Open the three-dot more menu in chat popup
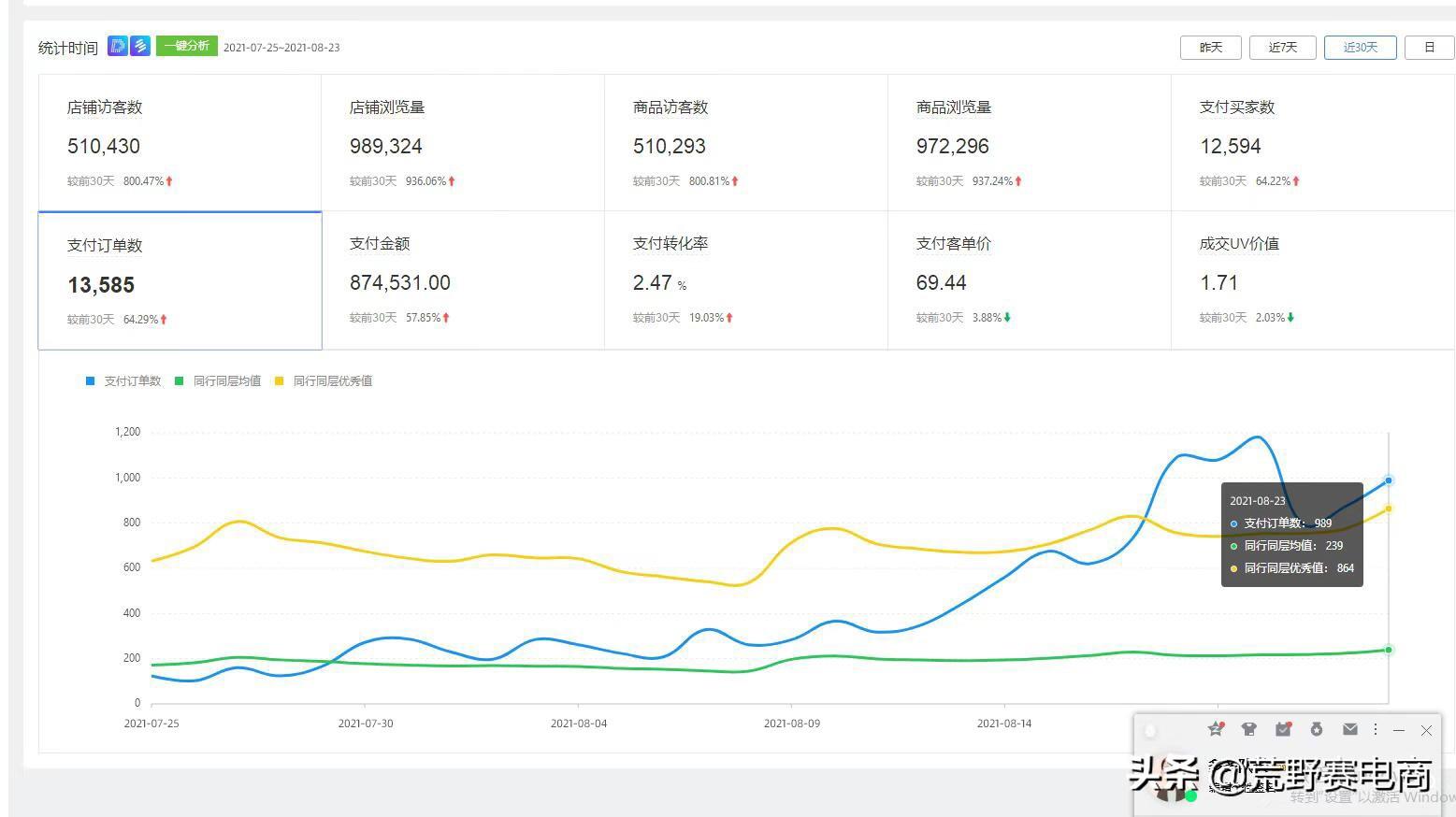The image size is (1456, 817). click(x=1375, y=729)
